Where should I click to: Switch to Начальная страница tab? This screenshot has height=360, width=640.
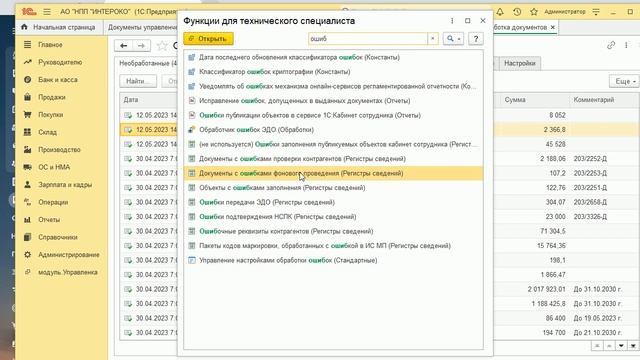58,27
